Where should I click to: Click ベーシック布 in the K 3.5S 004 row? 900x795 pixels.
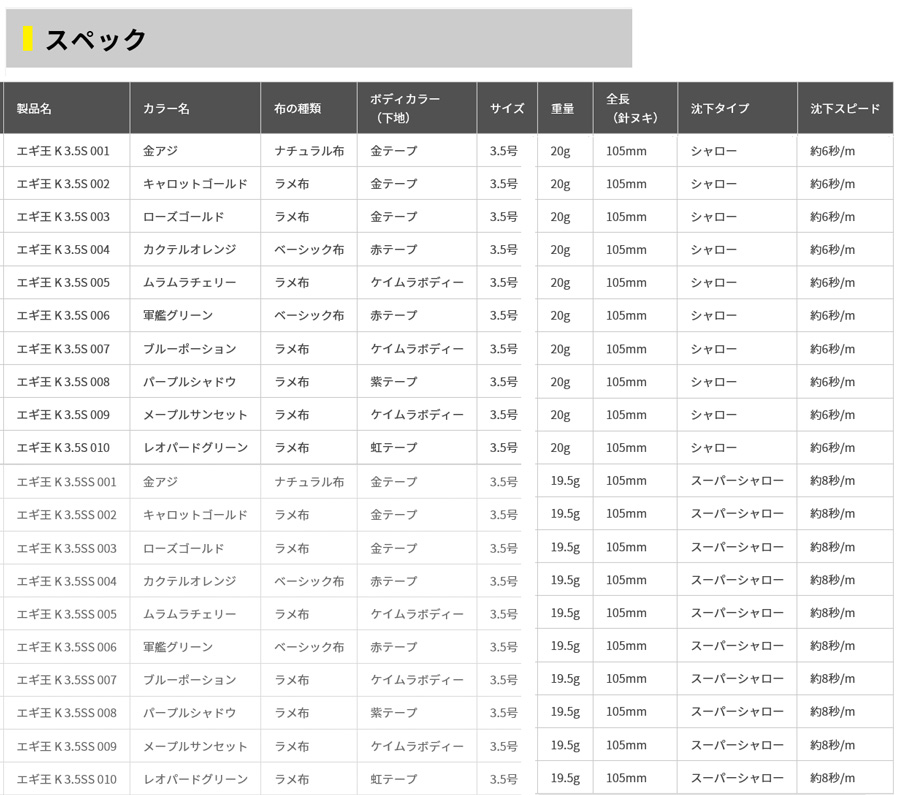pos(309,249)
